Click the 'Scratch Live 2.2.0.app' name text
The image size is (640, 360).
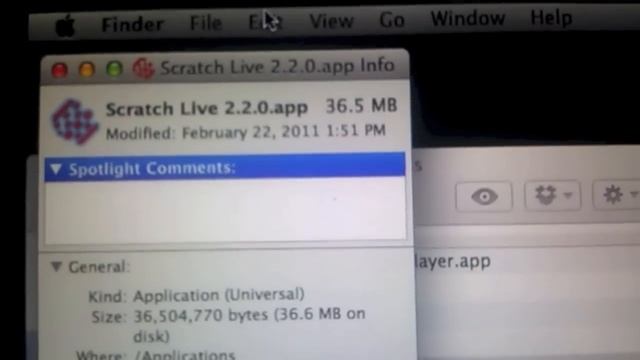click(207, 109)
